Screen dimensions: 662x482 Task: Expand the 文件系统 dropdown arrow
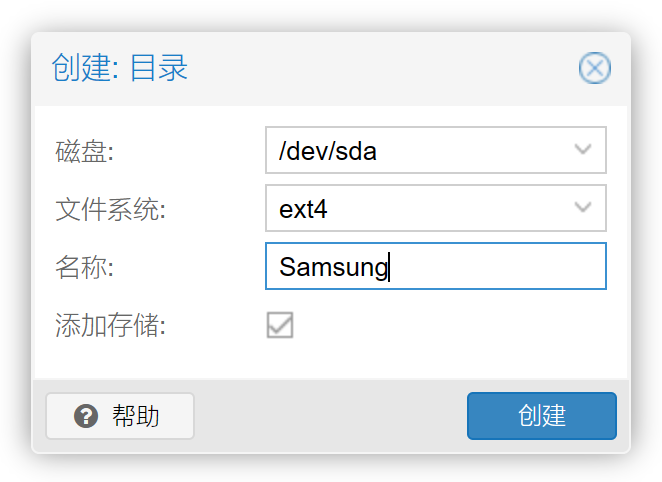(x=583, y=208)
